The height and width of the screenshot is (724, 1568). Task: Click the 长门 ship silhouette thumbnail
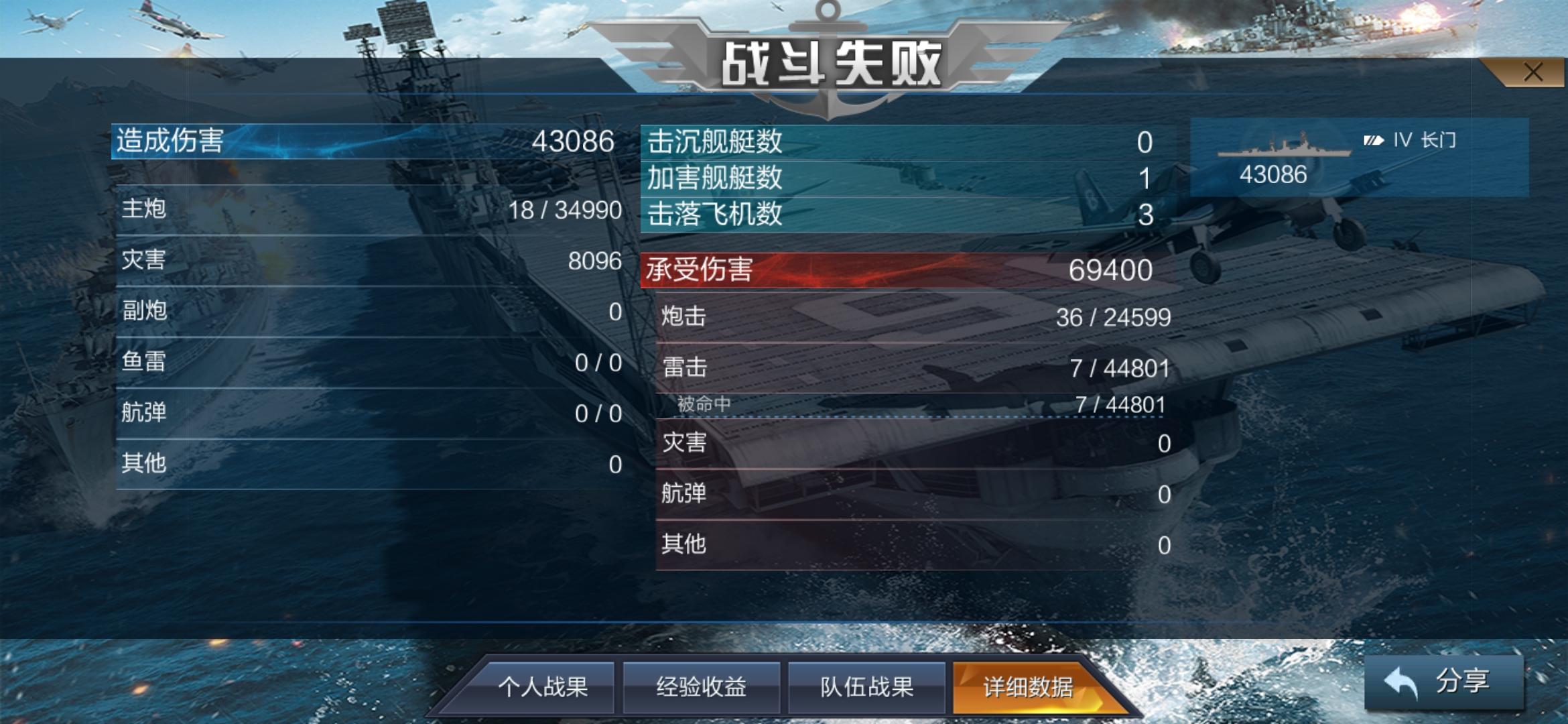(1283, 144)
